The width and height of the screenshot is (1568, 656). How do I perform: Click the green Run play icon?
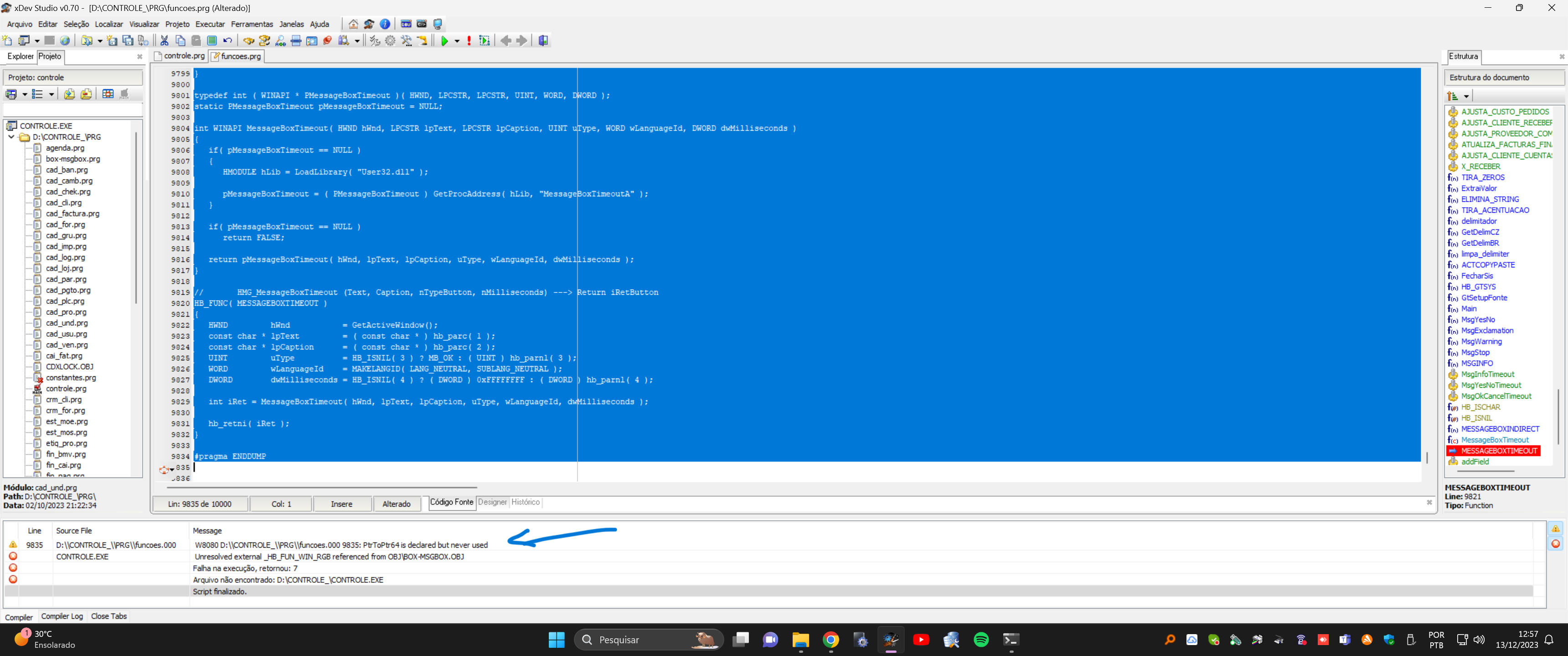pyautogui.click(x=444, y=41)
